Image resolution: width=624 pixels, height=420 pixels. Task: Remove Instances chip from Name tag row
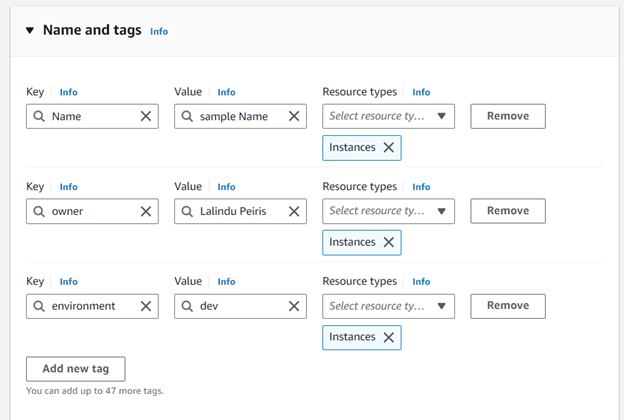tap(389, 148)
